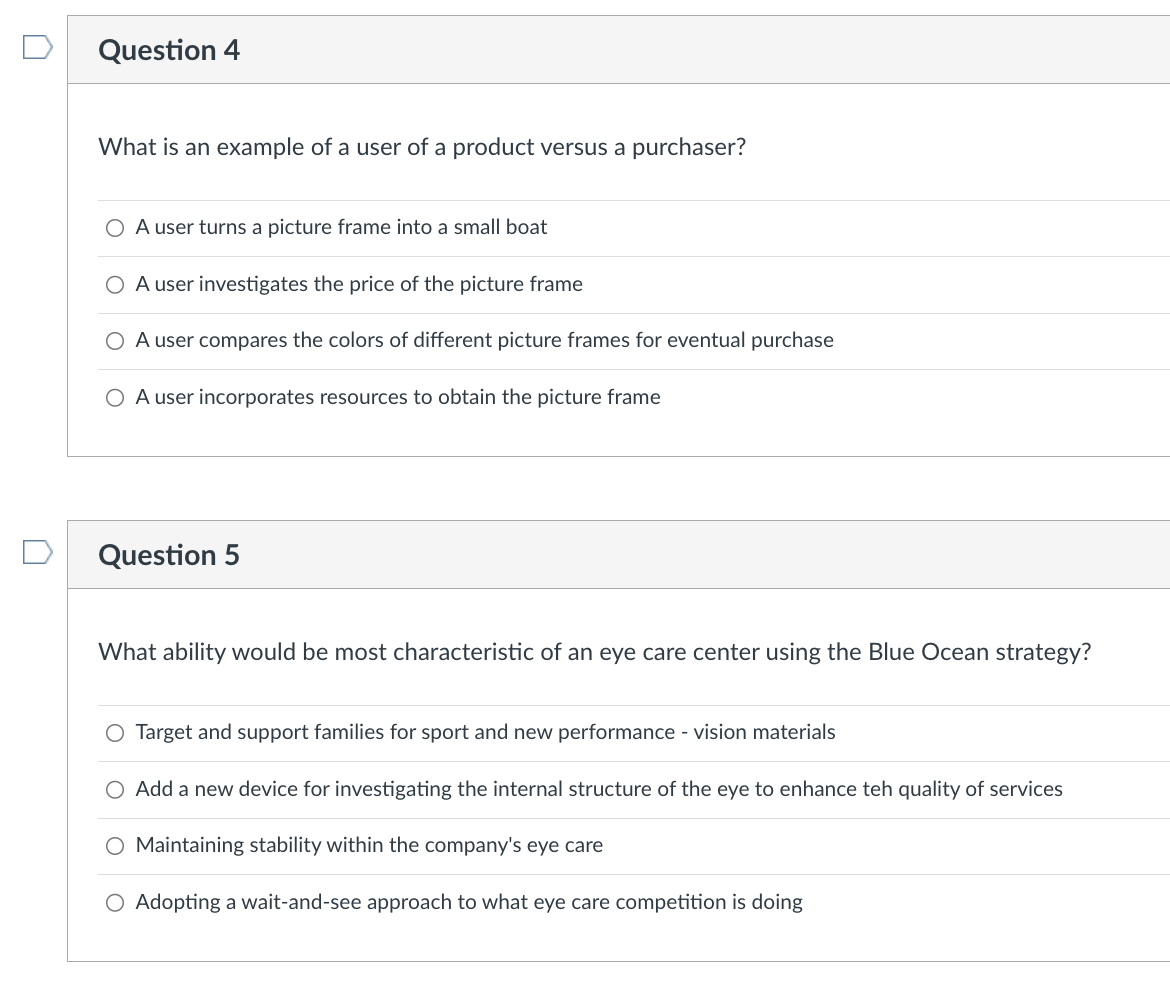Click the label 'obtain the picture frame'
The width and height of the screenshot is (1170, 1002).
[x=549, y=397]
